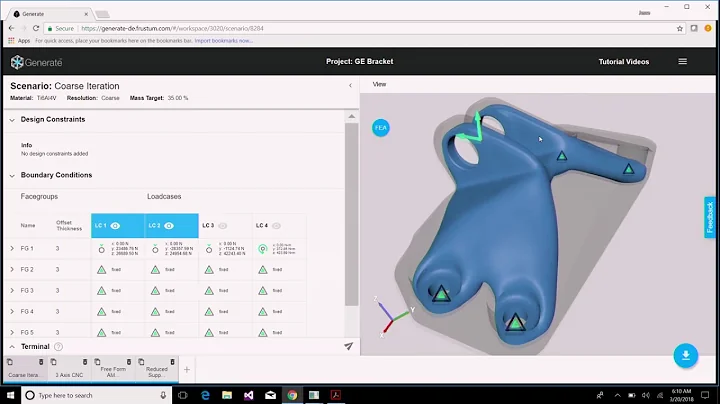
Task: Click the blue download button in viewport
Action: click(x=686, y=355)
